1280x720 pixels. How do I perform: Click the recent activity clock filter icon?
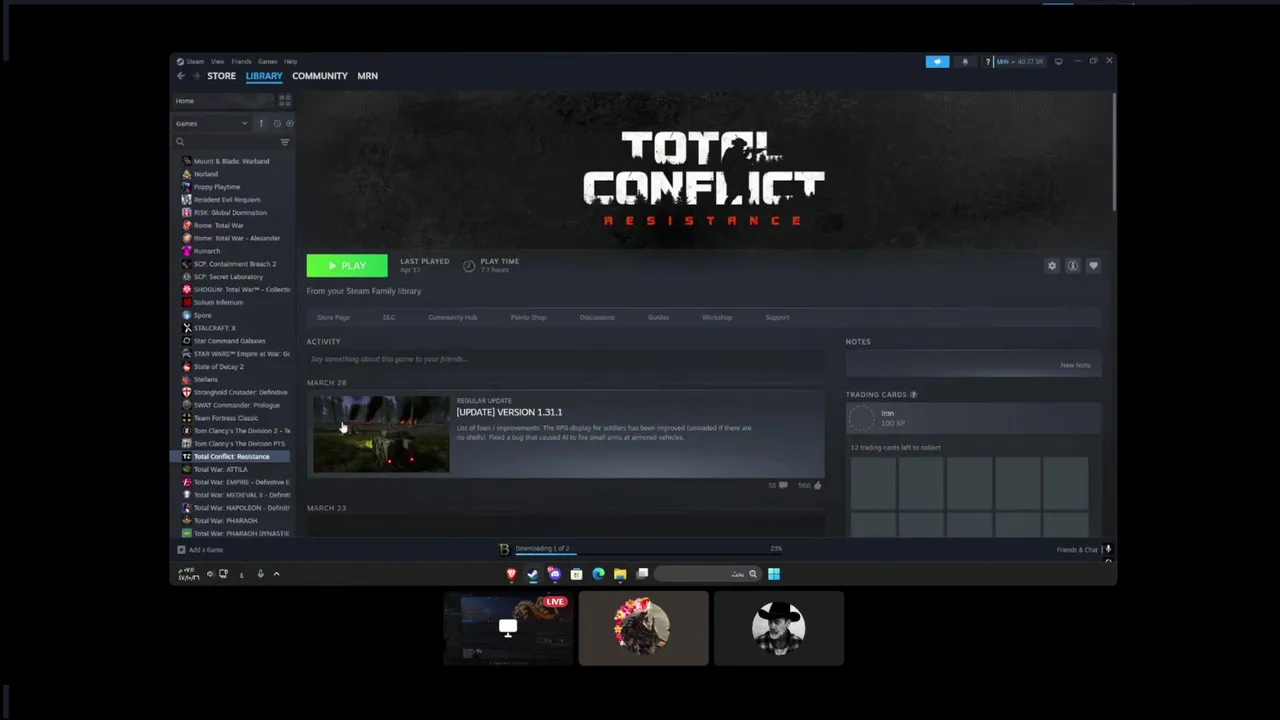click(277, 123)
